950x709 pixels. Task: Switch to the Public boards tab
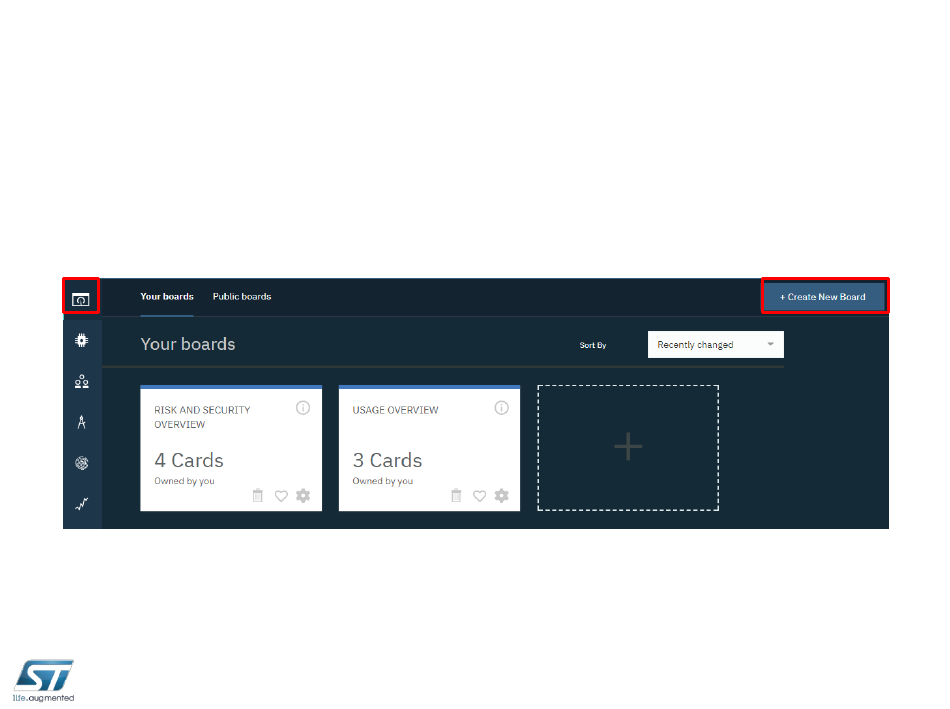pos(242,297)
